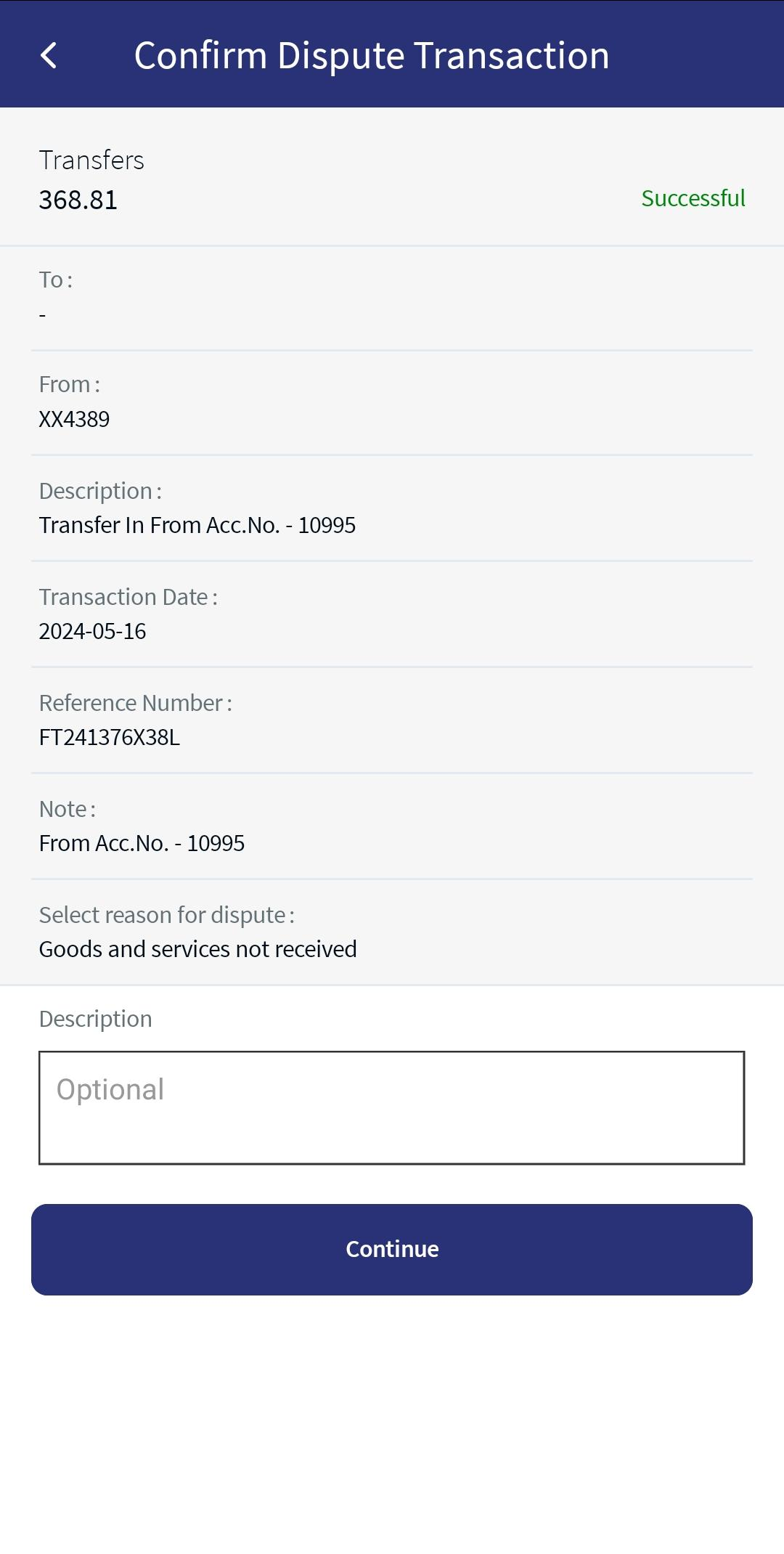Tap the Note field label
Image resolution: width=784 pixels, height=1554 pixels.
coord(67,809)
